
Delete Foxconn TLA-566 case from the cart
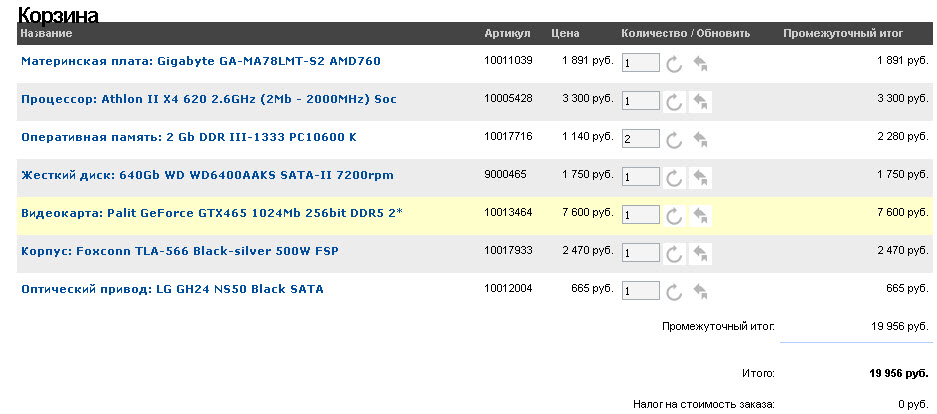[x=700, y=254]
